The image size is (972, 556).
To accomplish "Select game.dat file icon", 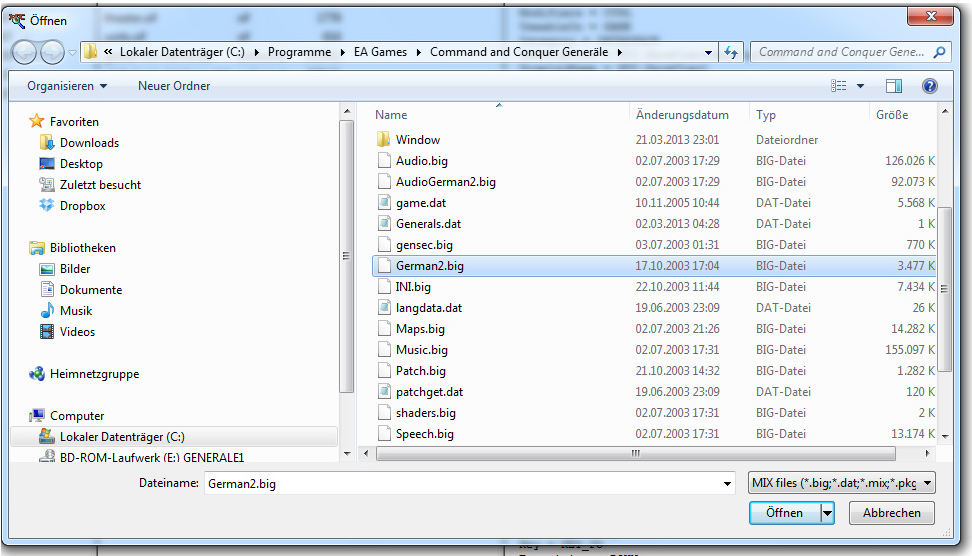I will click(384, 203).
